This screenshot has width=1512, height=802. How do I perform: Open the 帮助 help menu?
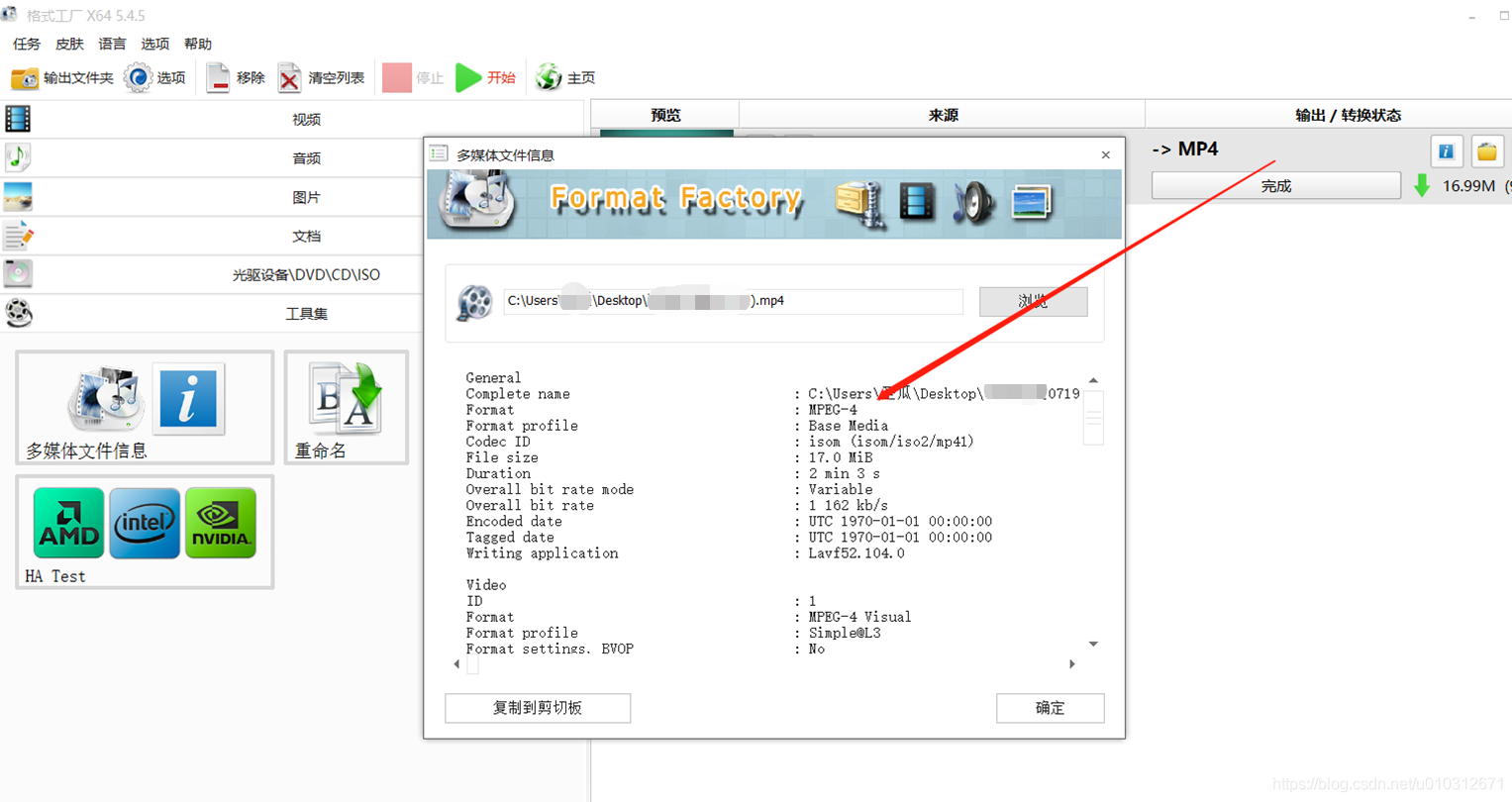pyautogui.click(x=197, y=44)
